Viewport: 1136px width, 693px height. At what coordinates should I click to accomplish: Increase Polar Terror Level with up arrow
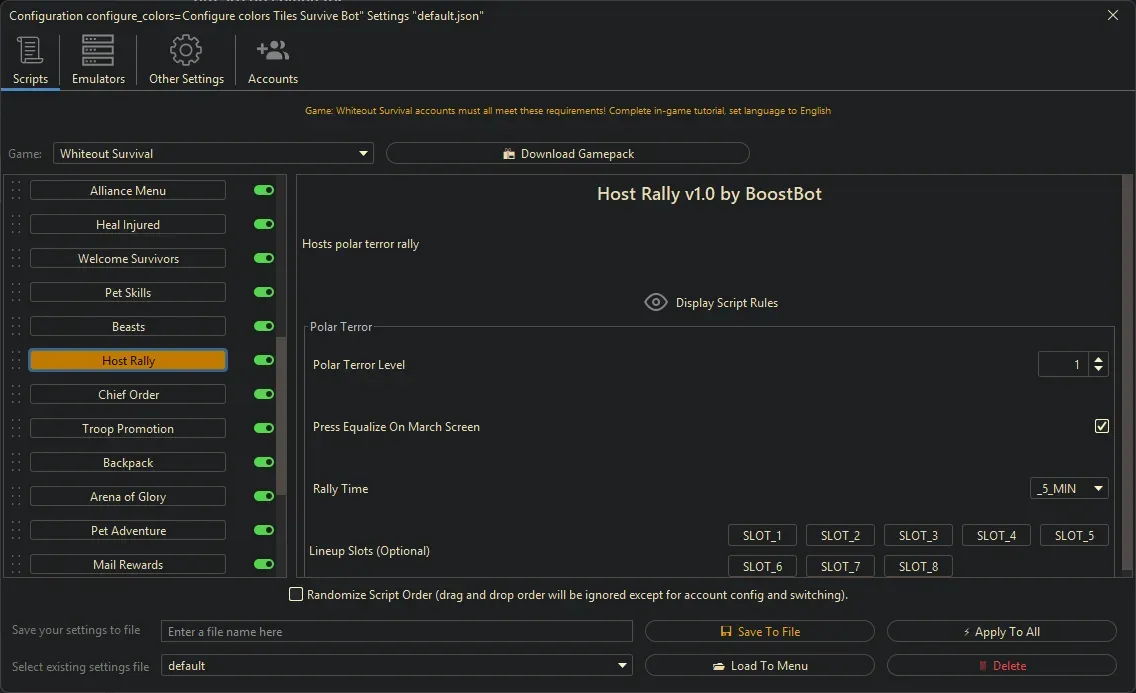point(1099,359)
